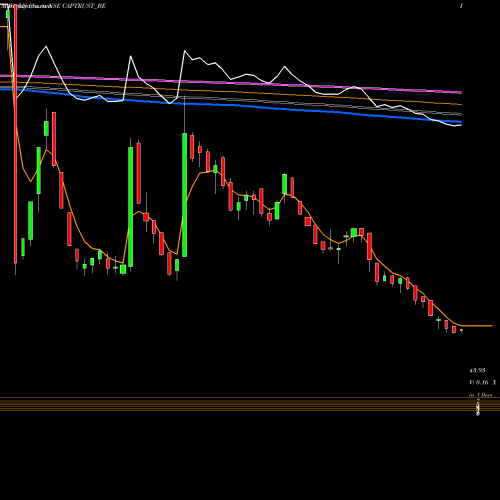Click the last small red candle on the chart

pos(461,330)
